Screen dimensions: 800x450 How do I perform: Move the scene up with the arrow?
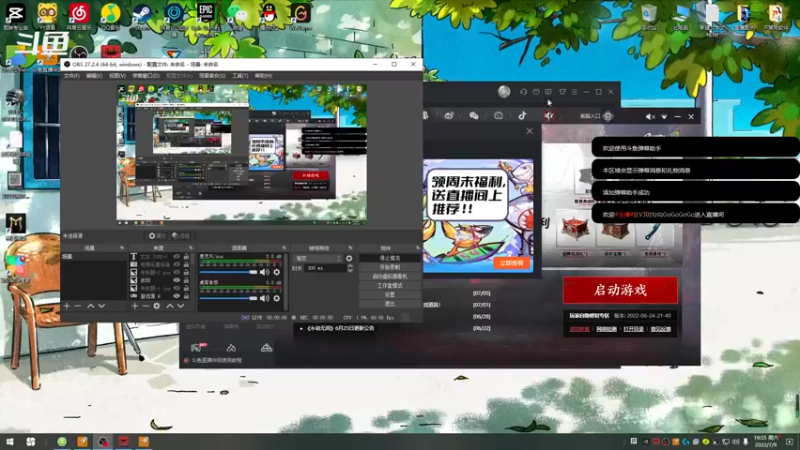click(90, 306)
